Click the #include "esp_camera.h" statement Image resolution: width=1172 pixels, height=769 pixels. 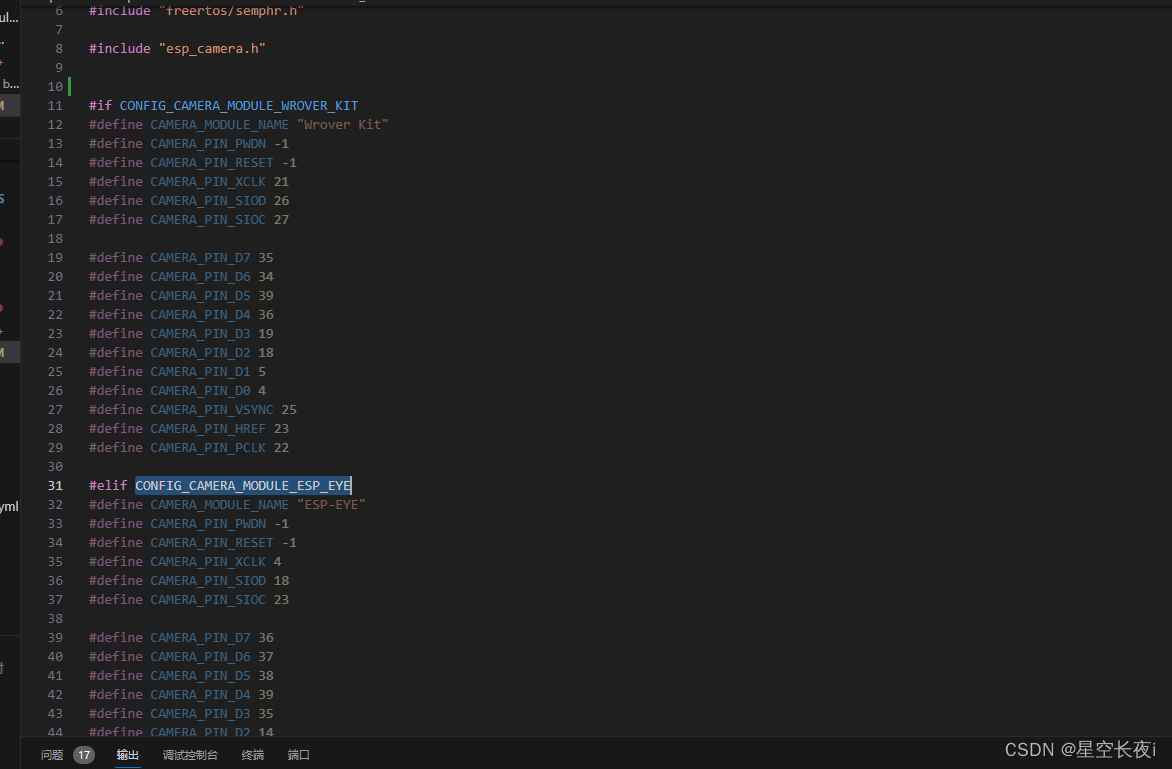point(176,48)
